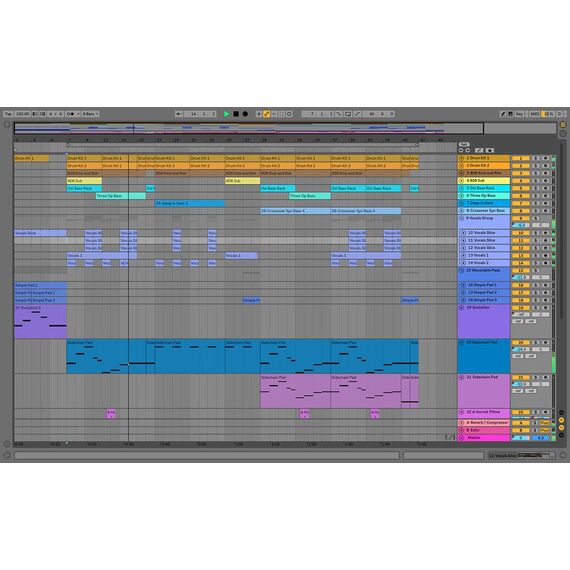Stop playback with the square Stop button

(x=236, y=114)
